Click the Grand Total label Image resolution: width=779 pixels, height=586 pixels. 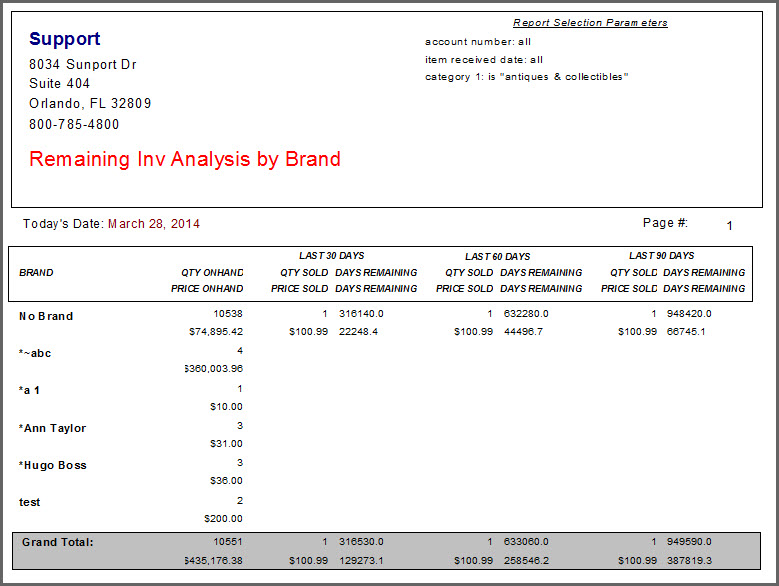pos(58,542)
